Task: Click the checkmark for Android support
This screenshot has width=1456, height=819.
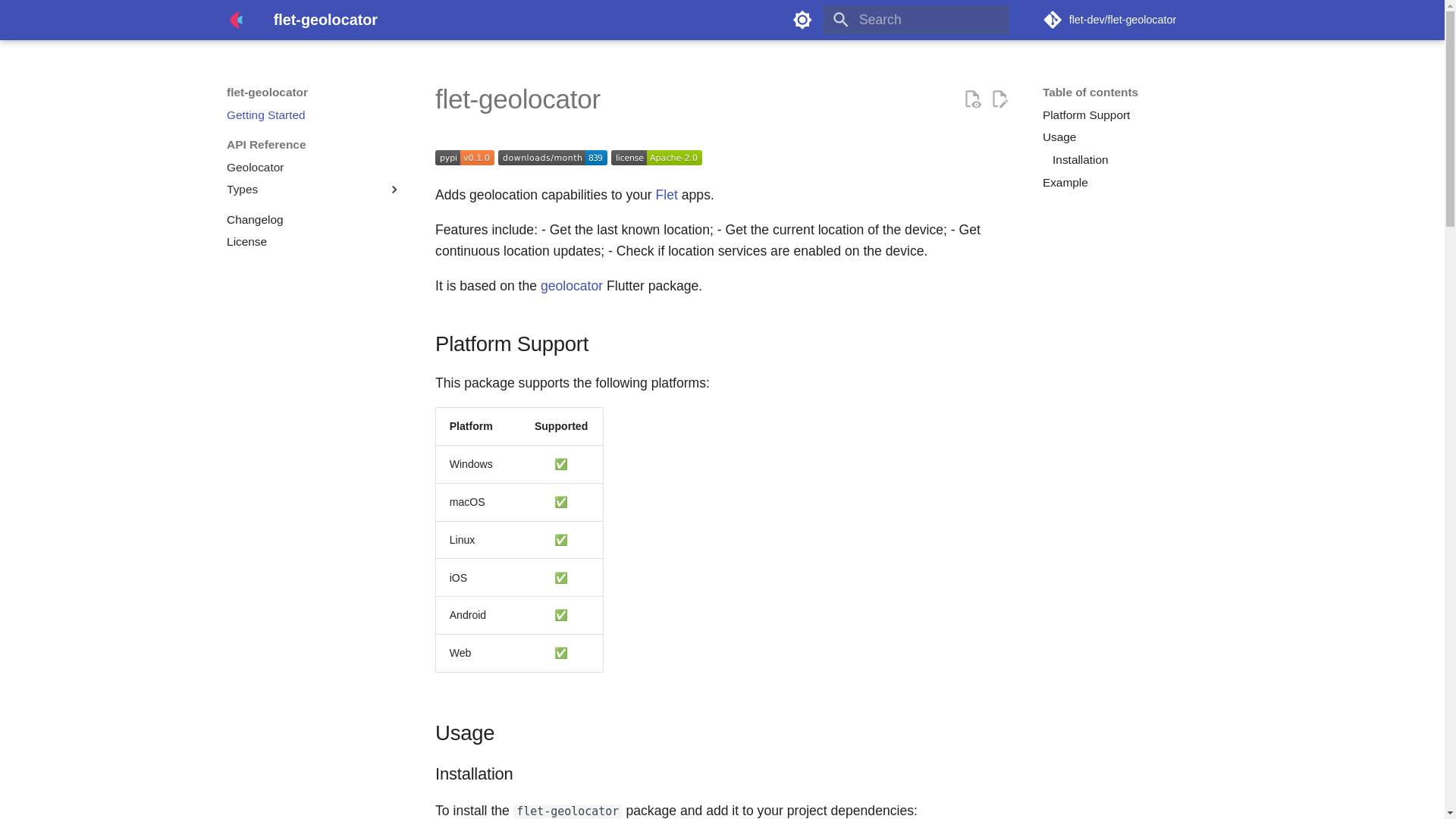Action: [x=561, y=615]
